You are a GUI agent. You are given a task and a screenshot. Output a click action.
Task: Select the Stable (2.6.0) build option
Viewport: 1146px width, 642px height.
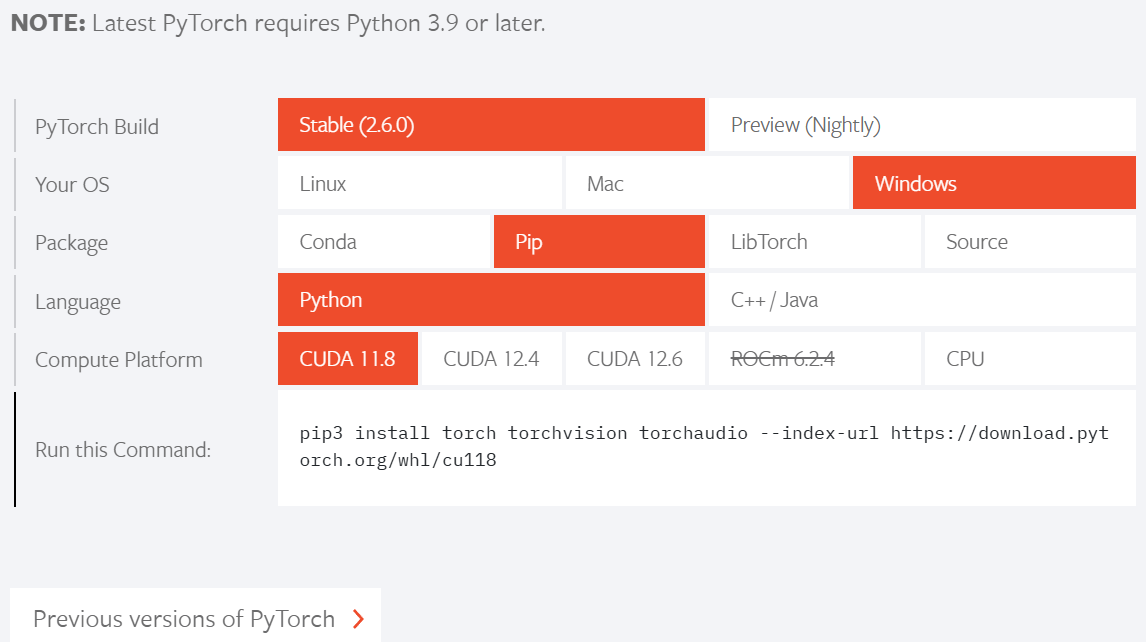491,125
